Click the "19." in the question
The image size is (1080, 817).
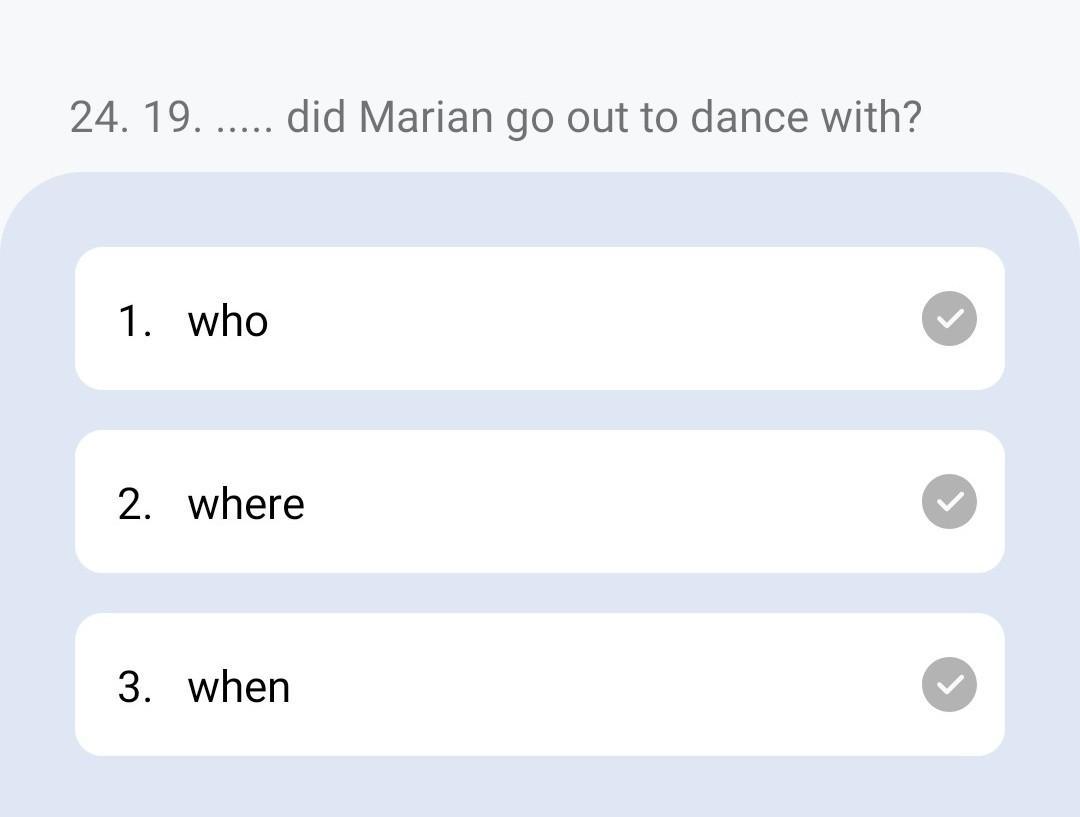[172, 117]
